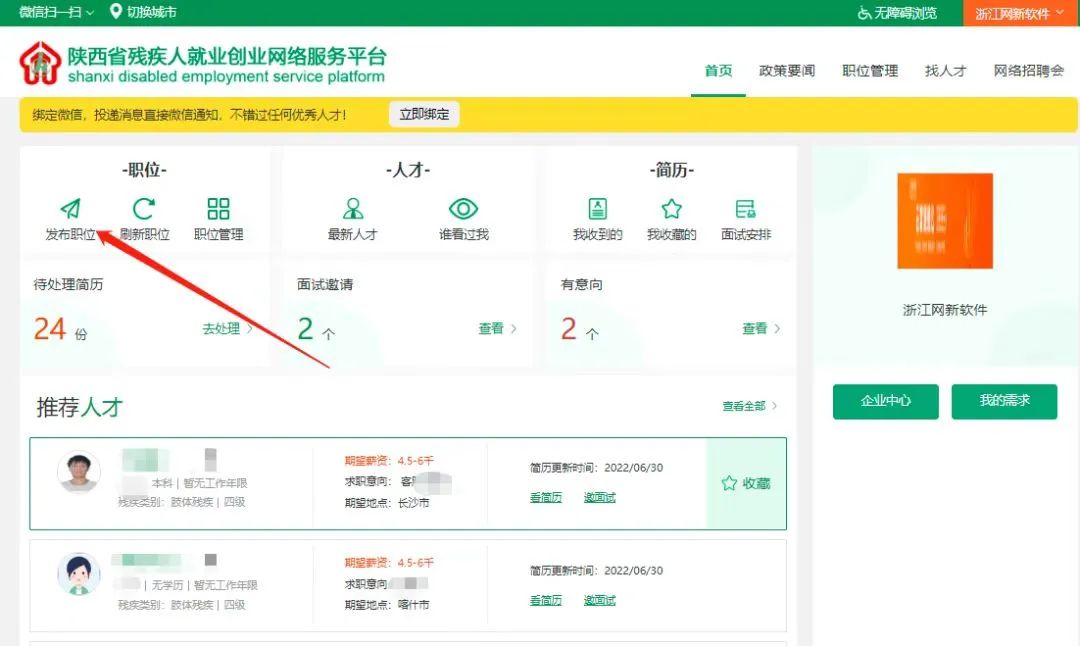The image size is (1080, 646).
Task: Click the 立即绑定 button
Action: click(424, 113)
